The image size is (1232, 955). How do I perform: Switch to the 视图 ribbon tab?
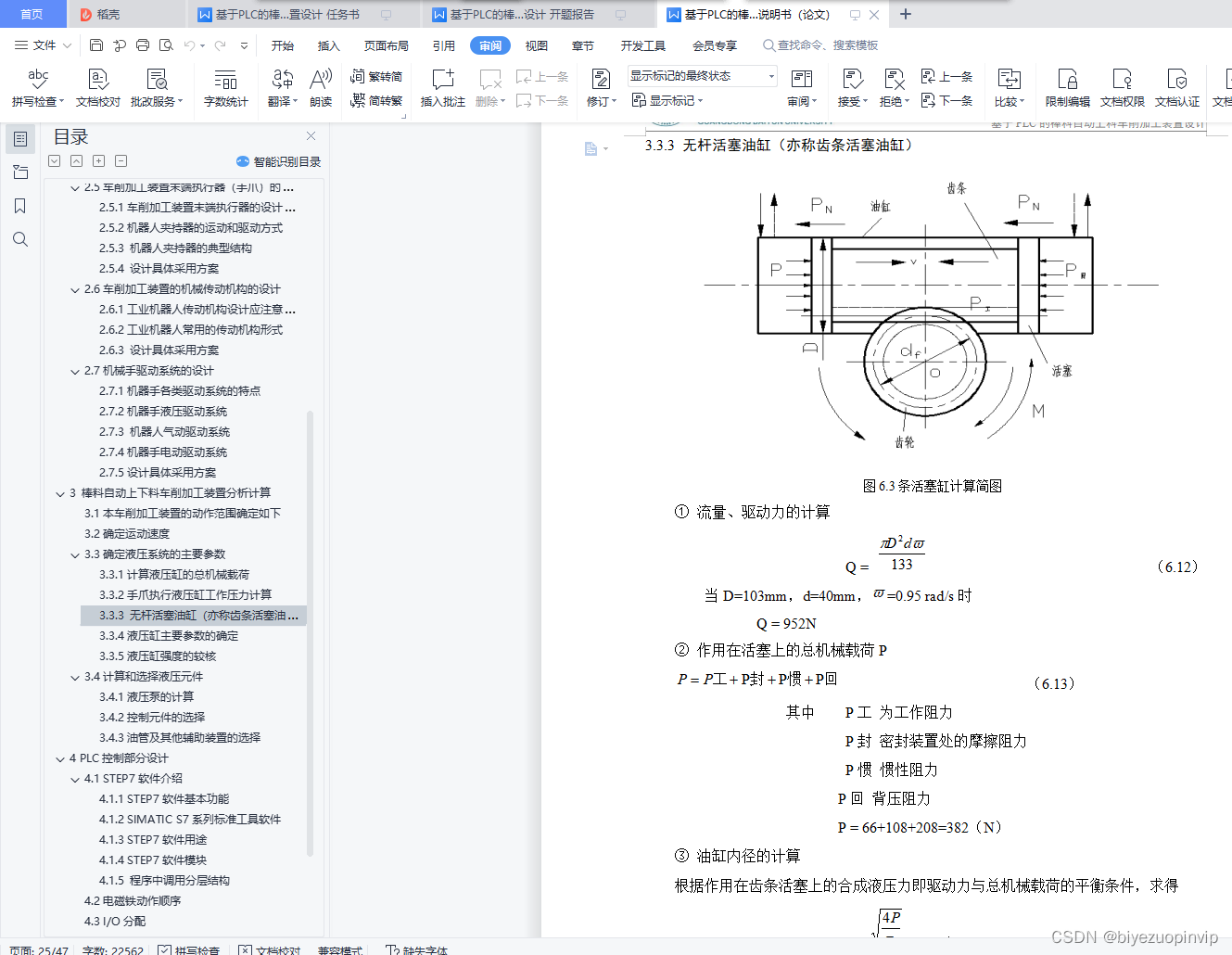pos(537,45)
